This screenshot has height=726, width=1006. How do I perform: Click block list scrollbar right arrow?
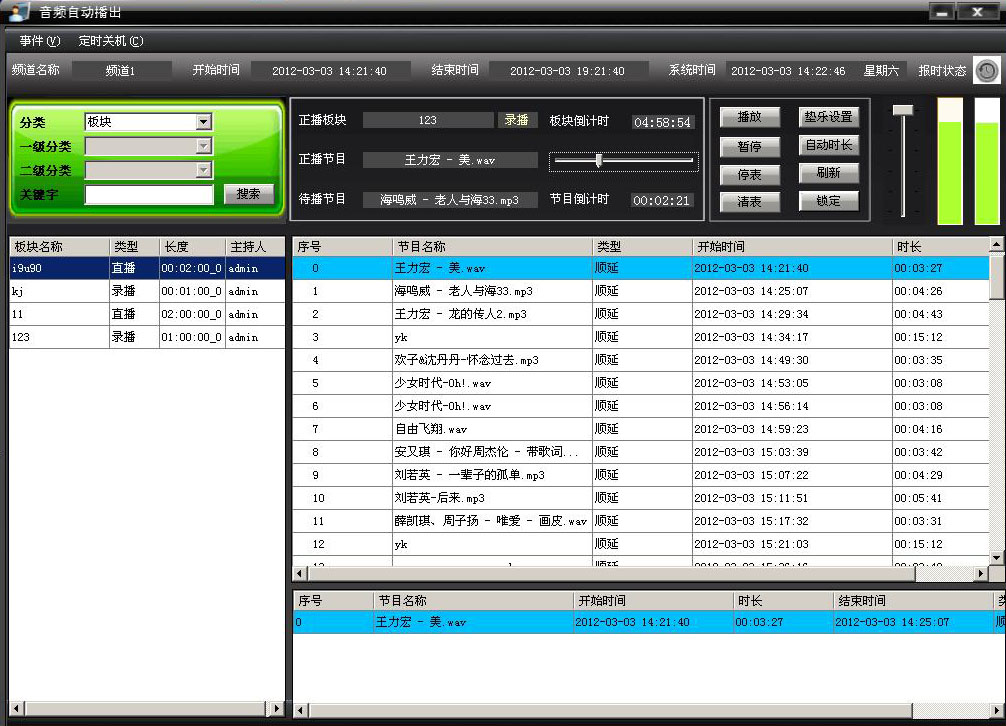pos(277,709)
